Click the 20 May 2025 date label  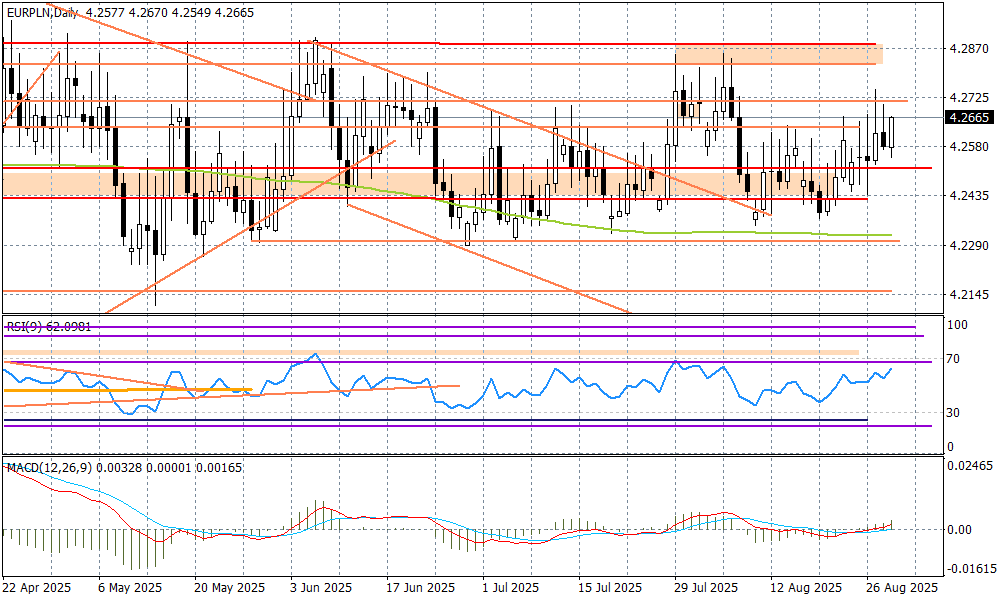(230, 587)
